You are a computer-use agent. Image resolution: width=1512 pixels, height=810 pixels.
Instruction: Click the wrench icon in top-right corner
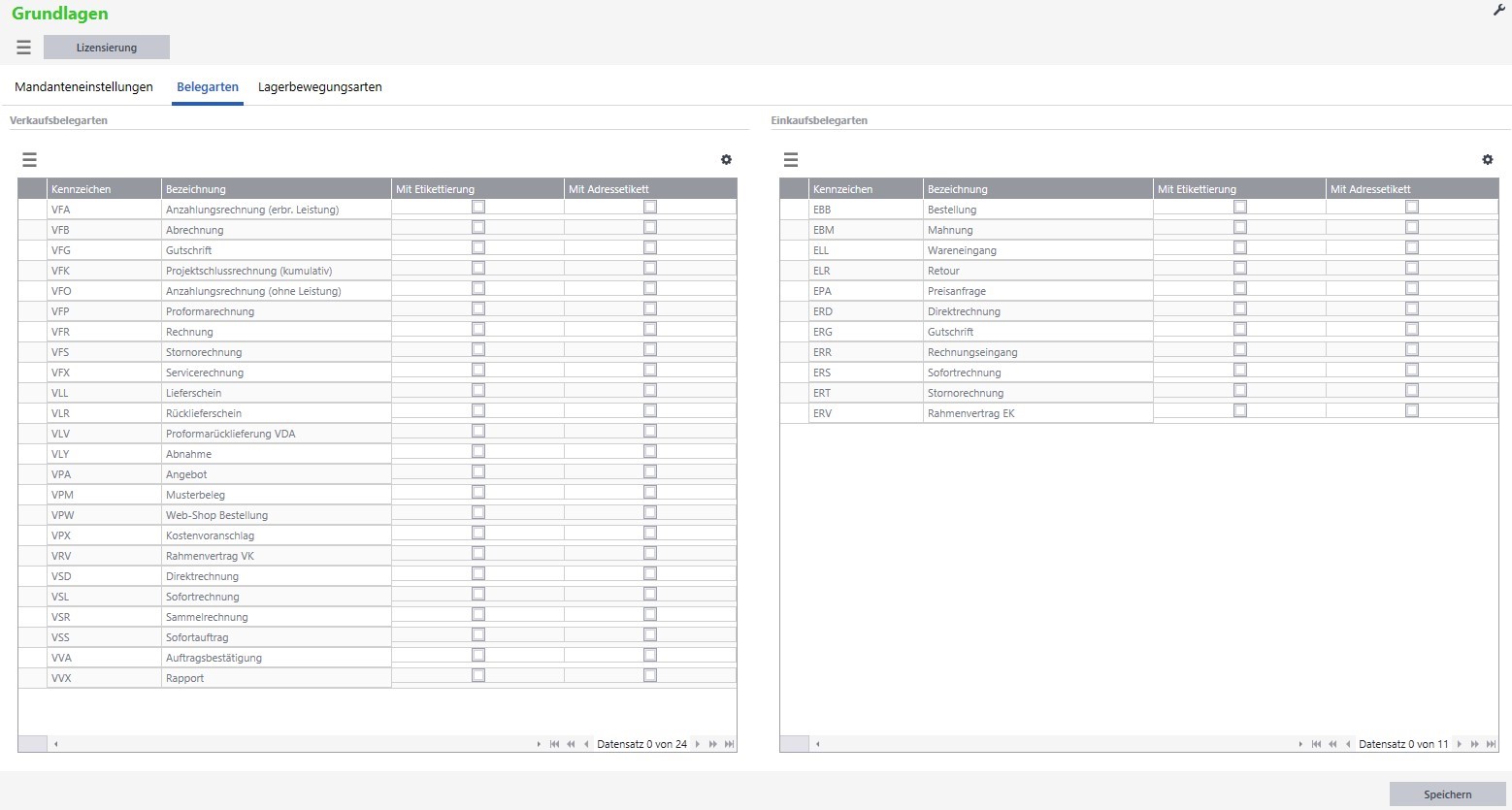[1498, 11]
